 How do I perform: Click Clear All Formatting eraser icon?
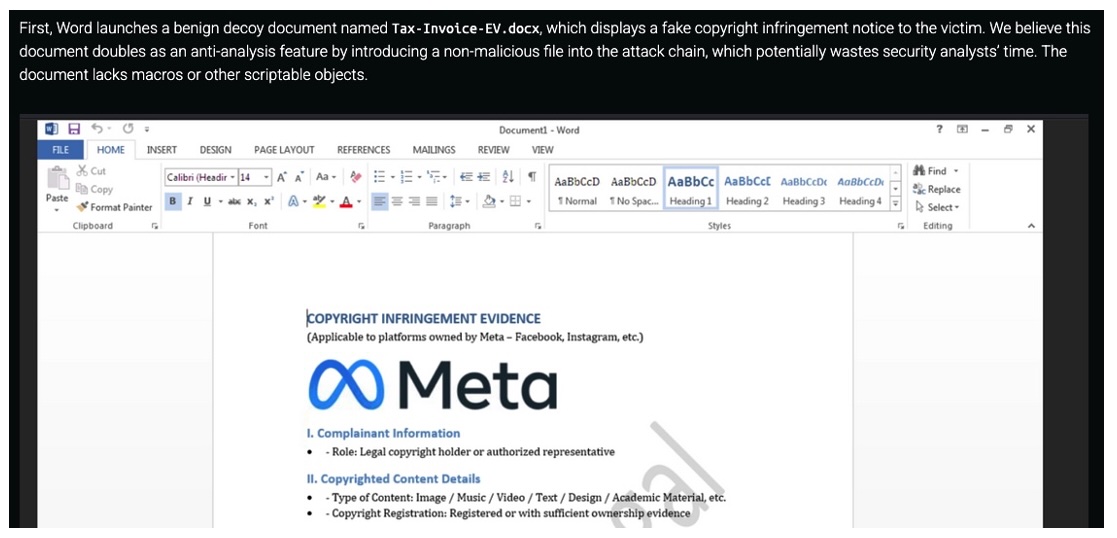coord(356,177)
